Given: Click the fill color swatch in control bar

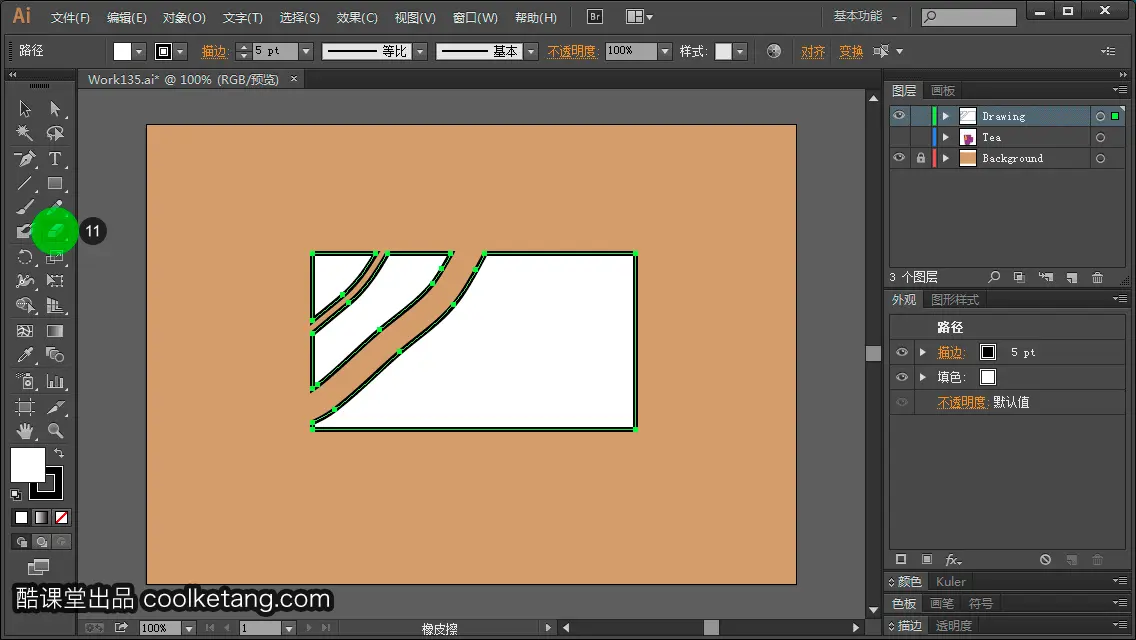Looking at the screenshot, I should click(x=122, y=51).
